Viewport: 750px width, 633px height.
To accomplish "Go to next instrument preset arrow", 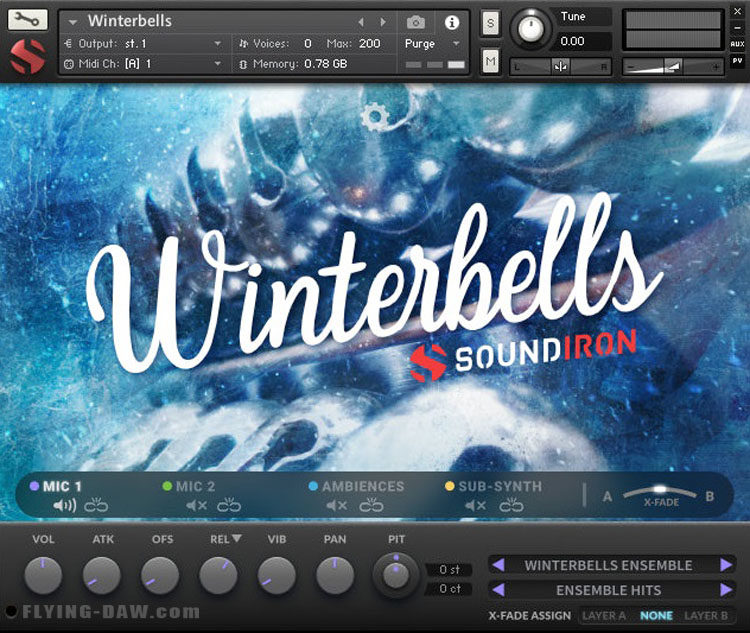I will [383, 22].
